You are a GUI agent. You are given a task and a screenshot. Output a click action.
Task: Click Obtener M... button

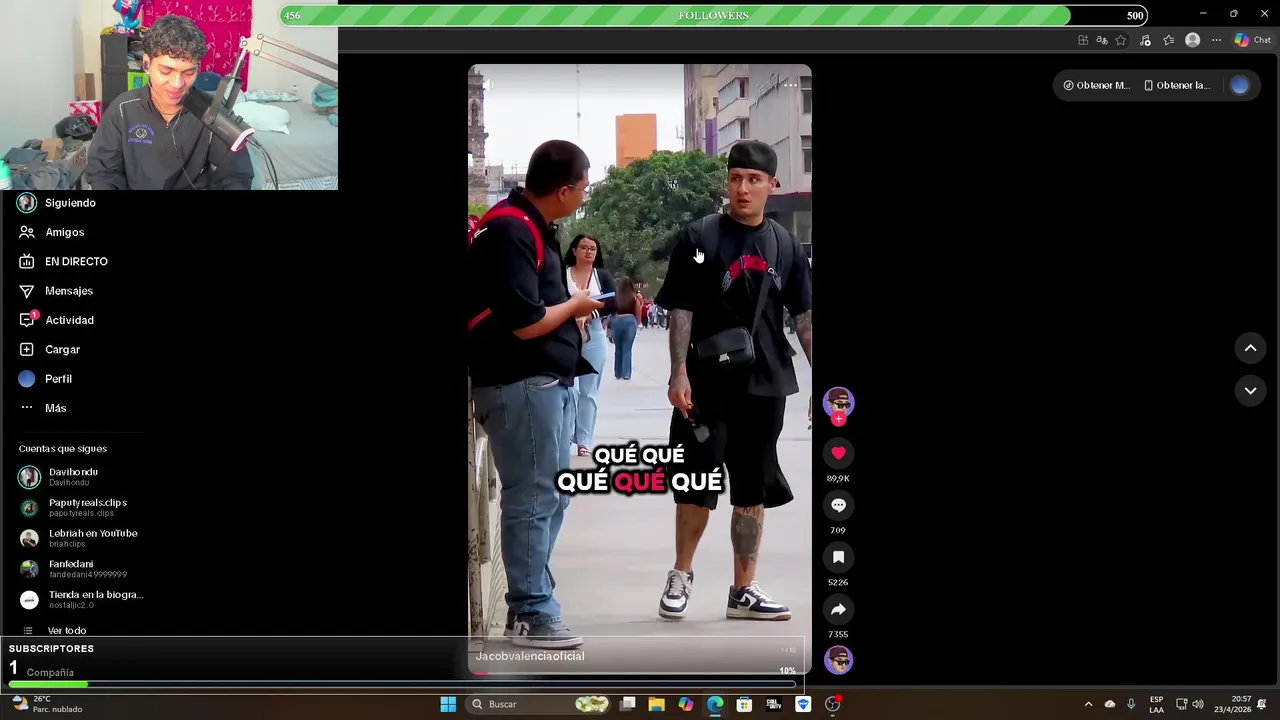[x=1096, y=85]
